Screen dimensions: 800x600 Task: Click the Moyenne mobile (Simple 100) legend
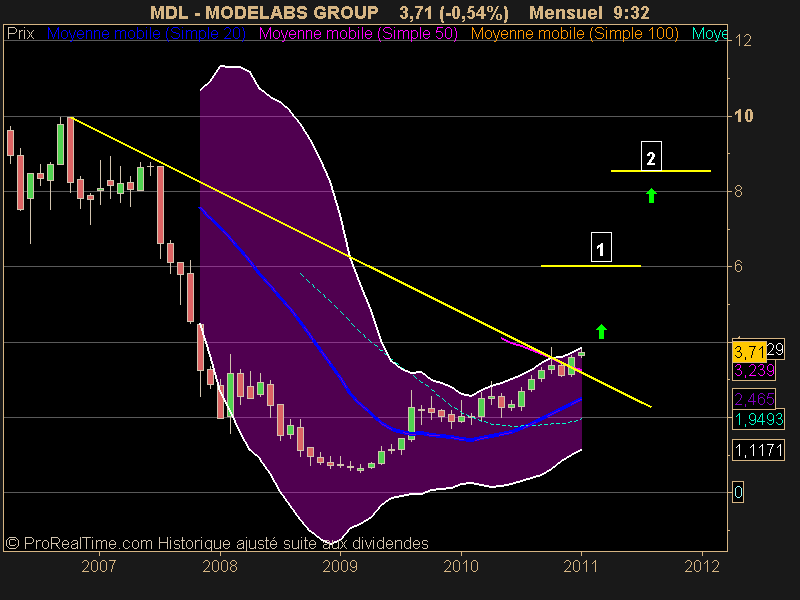coord(574,34)
